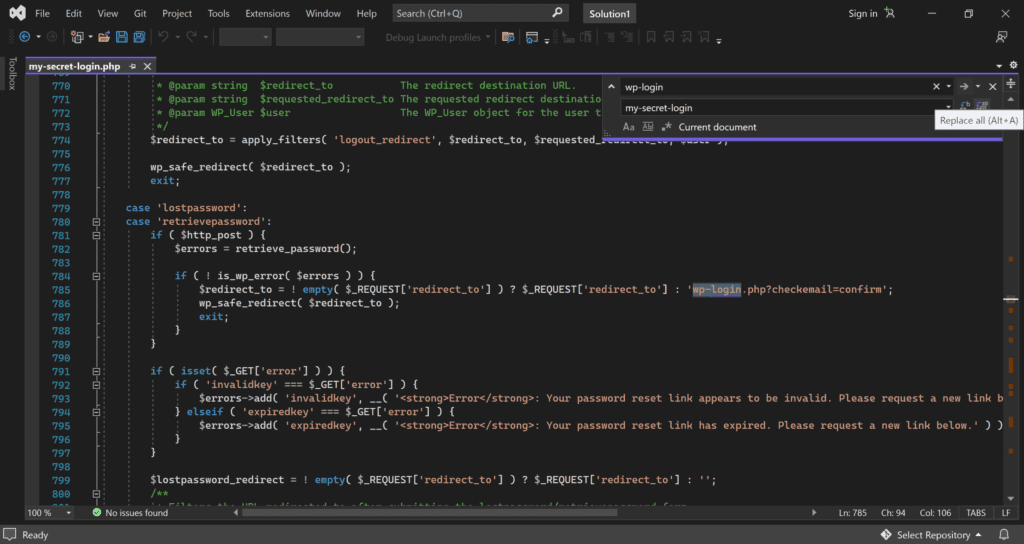The height and width of the screenshot is (544, 1024).
Task: Click the notifications bell icon
Action: pyautogui.click(x=1004, y=534)
